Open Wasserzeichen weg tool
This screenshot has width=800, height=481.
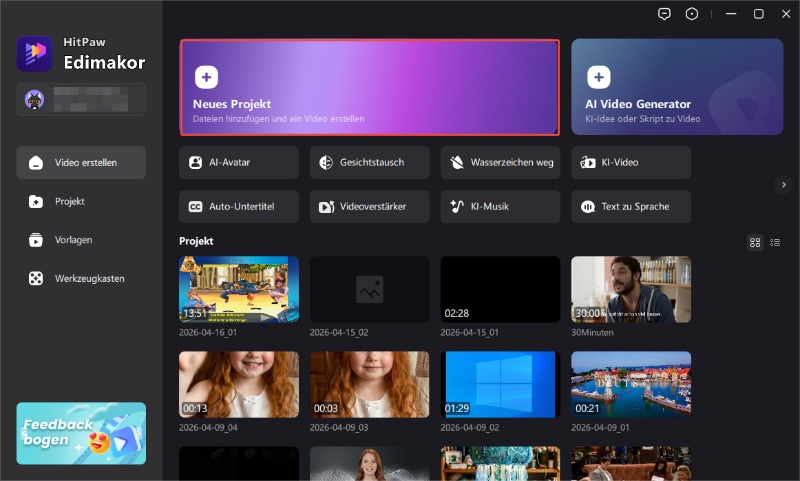[501, 163]
